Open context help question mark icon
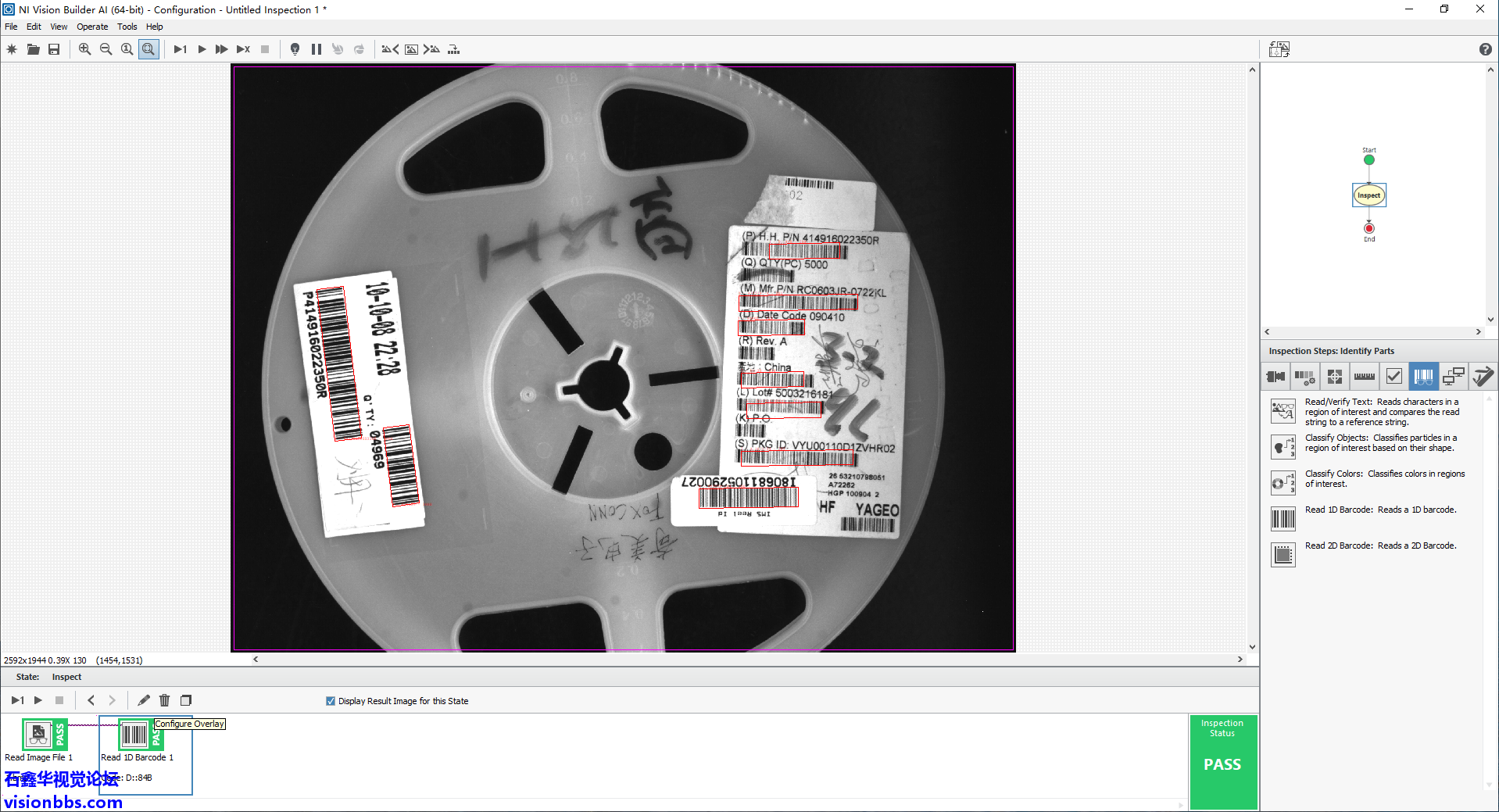 click(x=1485, y=49)
